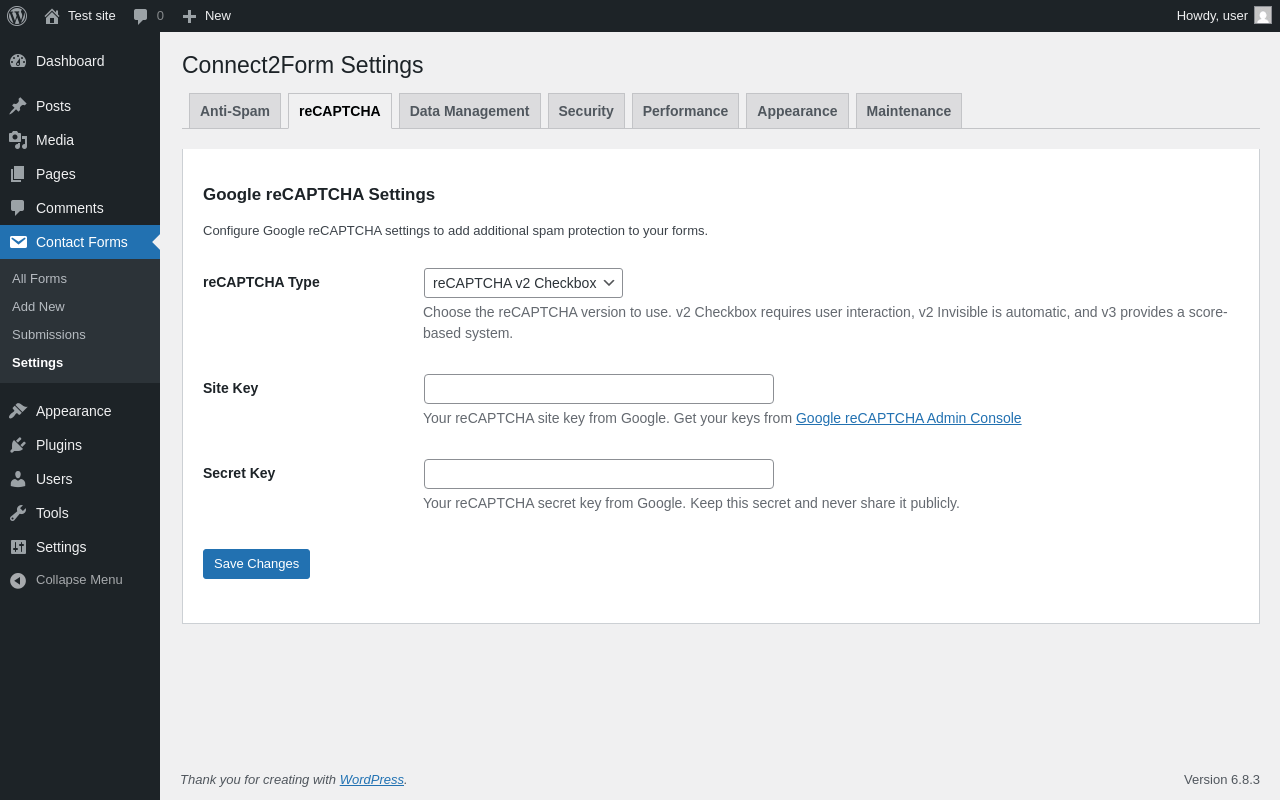1280x800 pixels.
Task: Open the Data Management tab
Action: coord(470,111)
